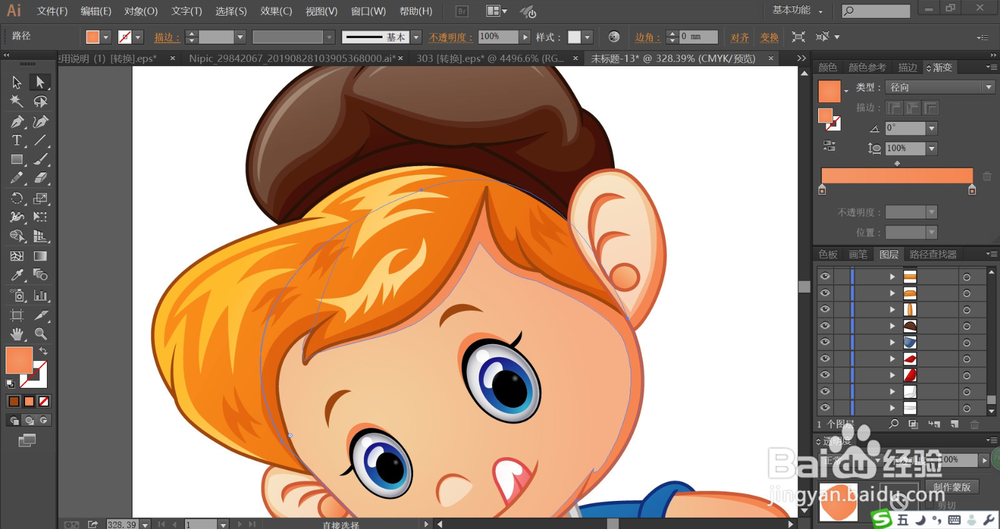The image size is (1000, 529).
Task: Open the 基本功能 workspace switcher
Action: [797, 10]
